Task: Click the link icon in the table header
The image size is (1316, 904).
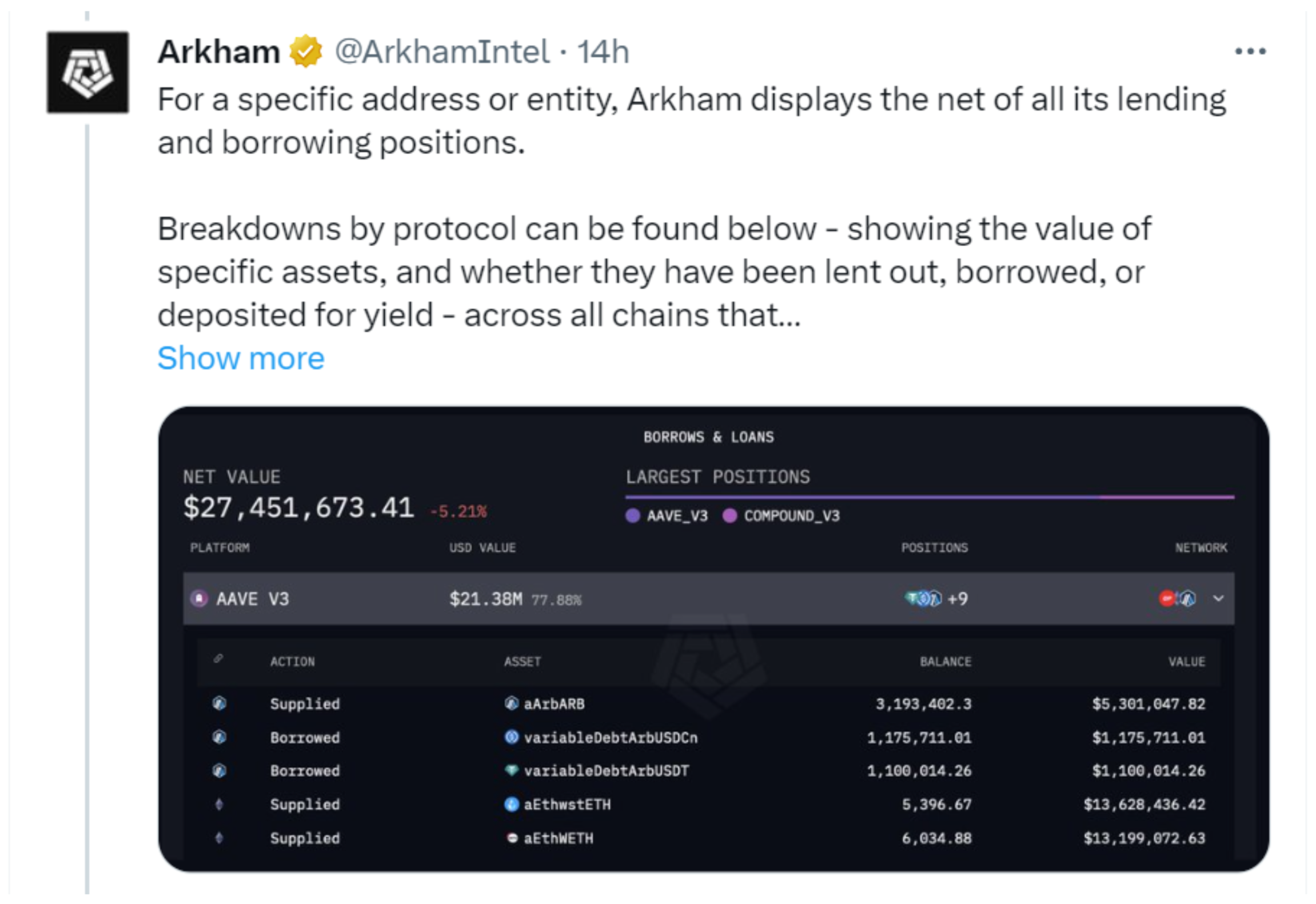Action: point(218,659)
